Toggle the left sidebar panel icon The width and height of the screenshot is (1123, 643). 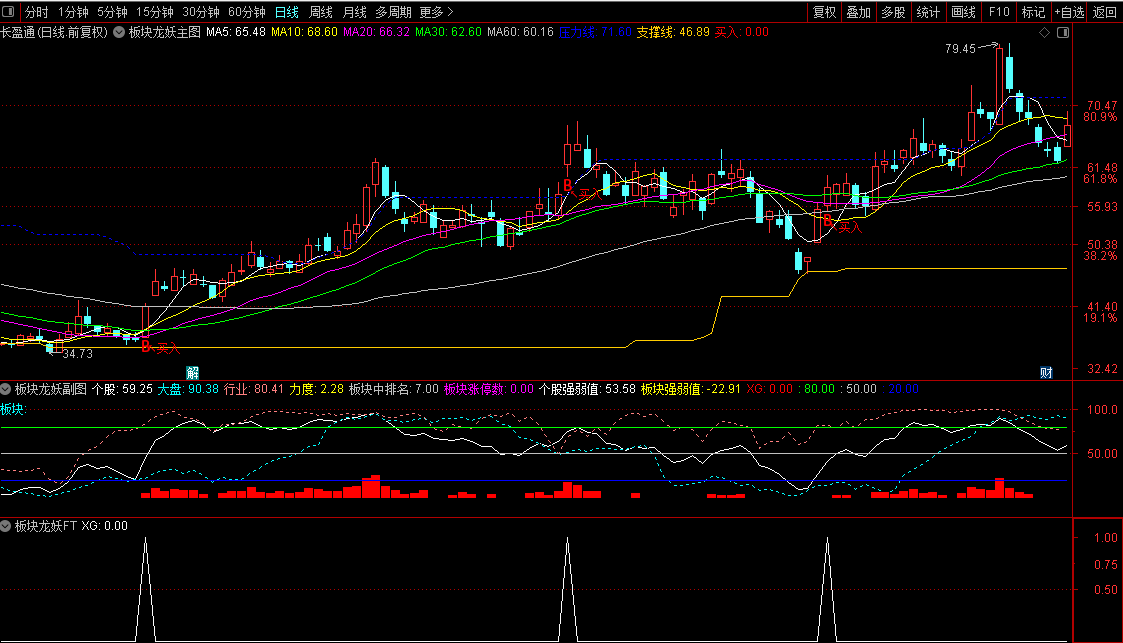click(x=9, y=11)
